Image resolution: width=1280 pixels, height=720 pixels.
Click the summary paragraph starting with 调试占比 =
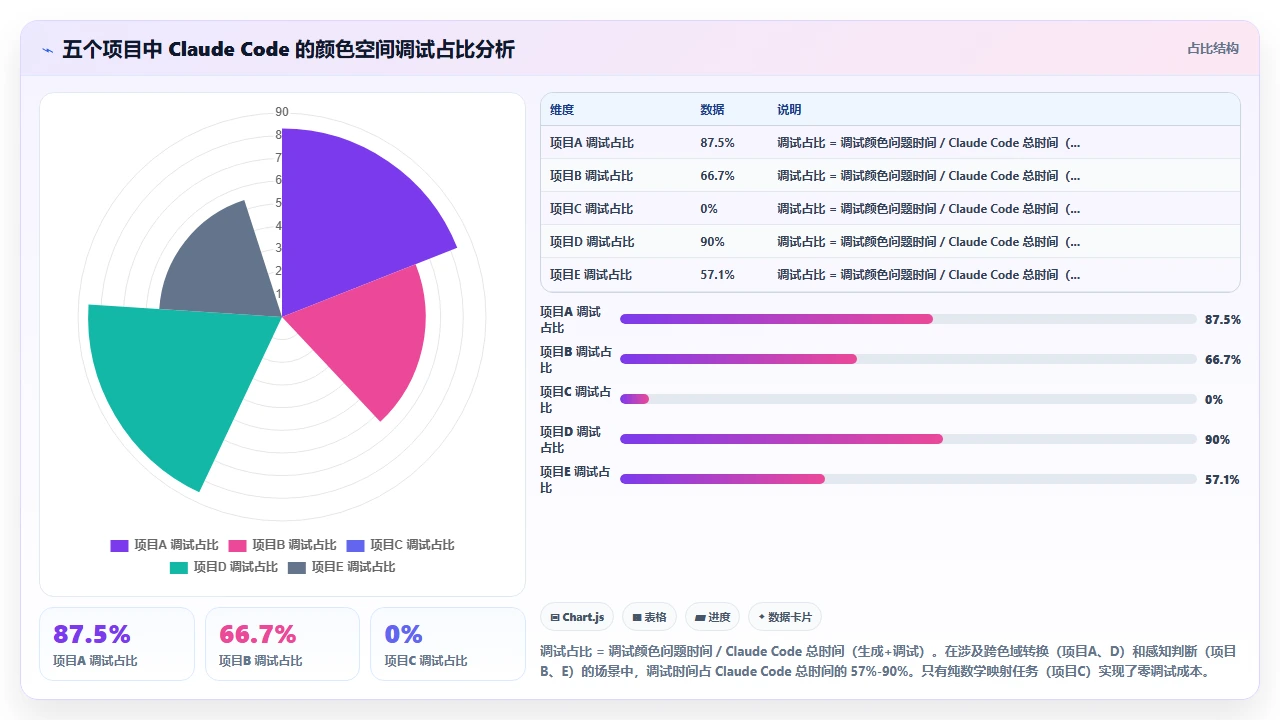click(x=889, y=662)
